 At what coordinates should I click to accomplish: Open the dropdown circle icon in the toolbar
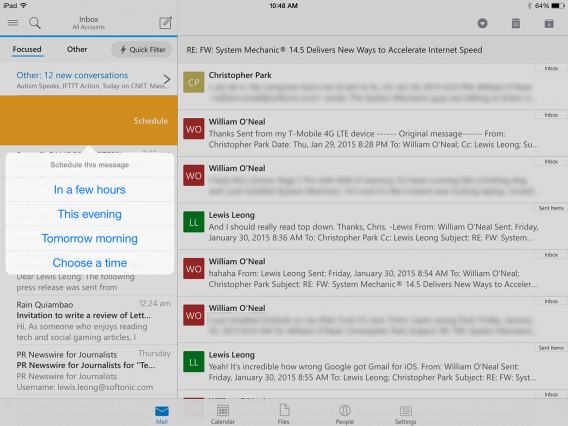tap(482, 24)
